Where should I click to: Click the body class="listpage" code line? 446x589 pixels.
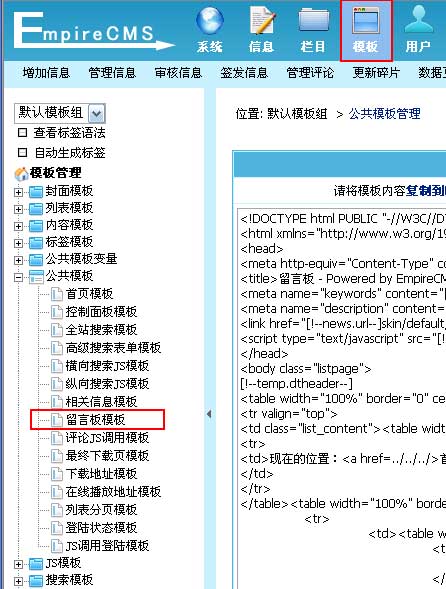click(306, 369)
